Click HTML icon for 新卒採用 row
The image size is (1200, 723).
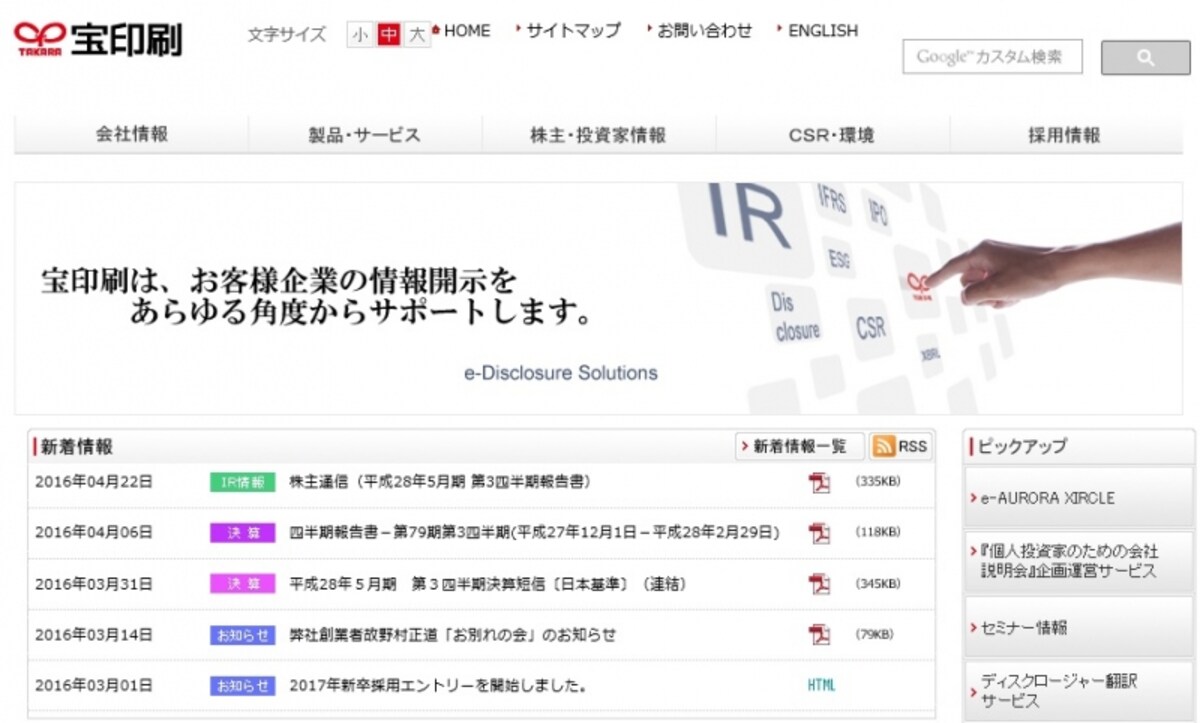pos(821,686)
